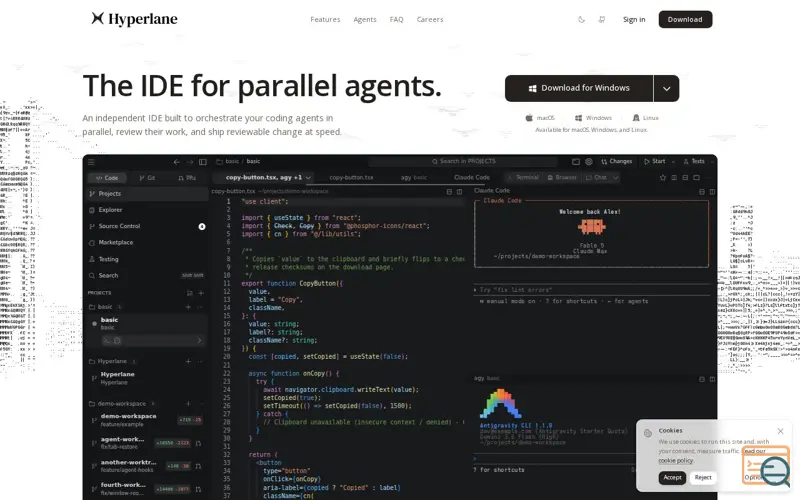Select the macOS platform option
The image size is (800, 500).
540,118
